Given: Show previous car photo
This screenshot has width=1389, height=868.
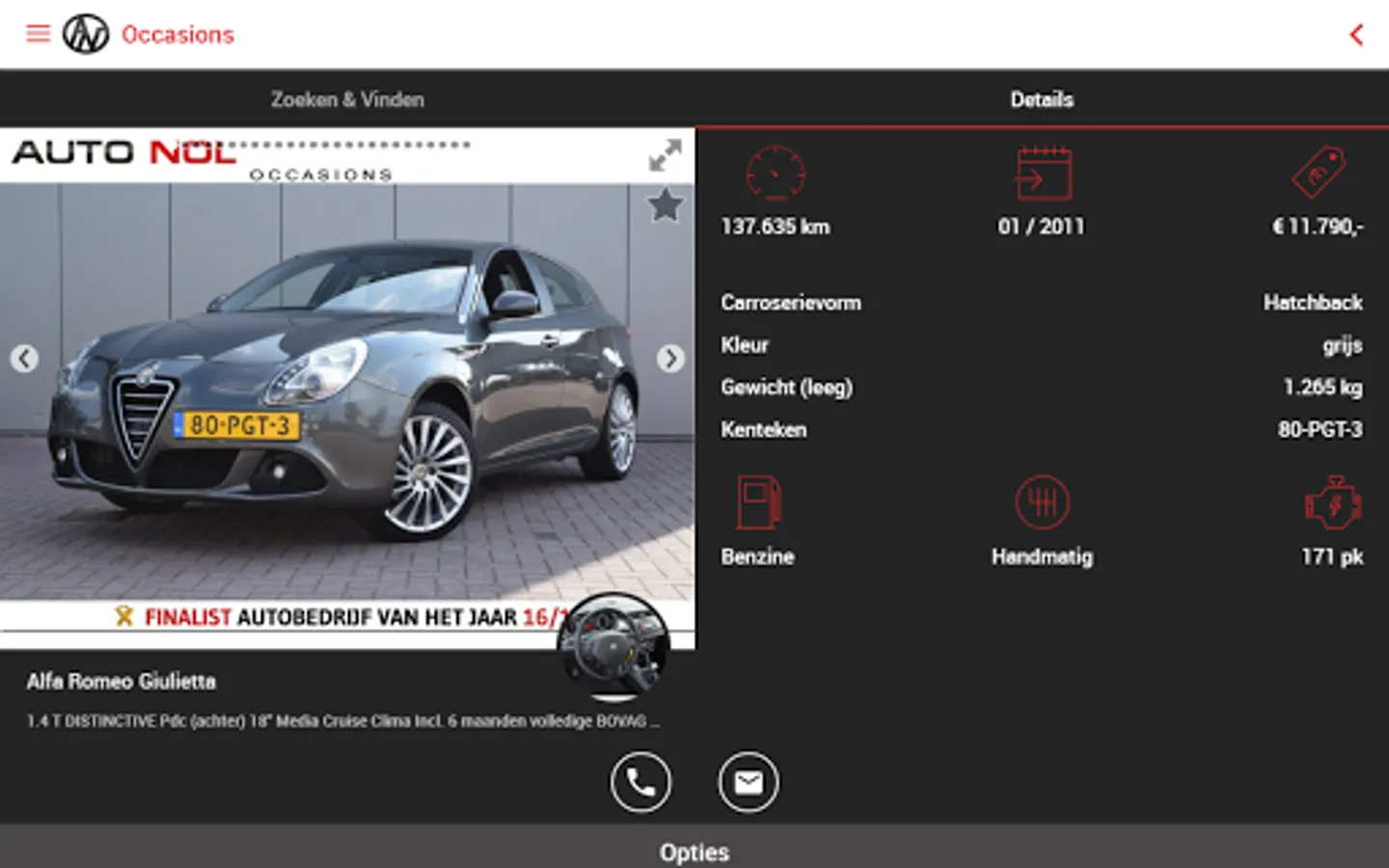Looking at the screenshot, I should (x=24, y=359).
